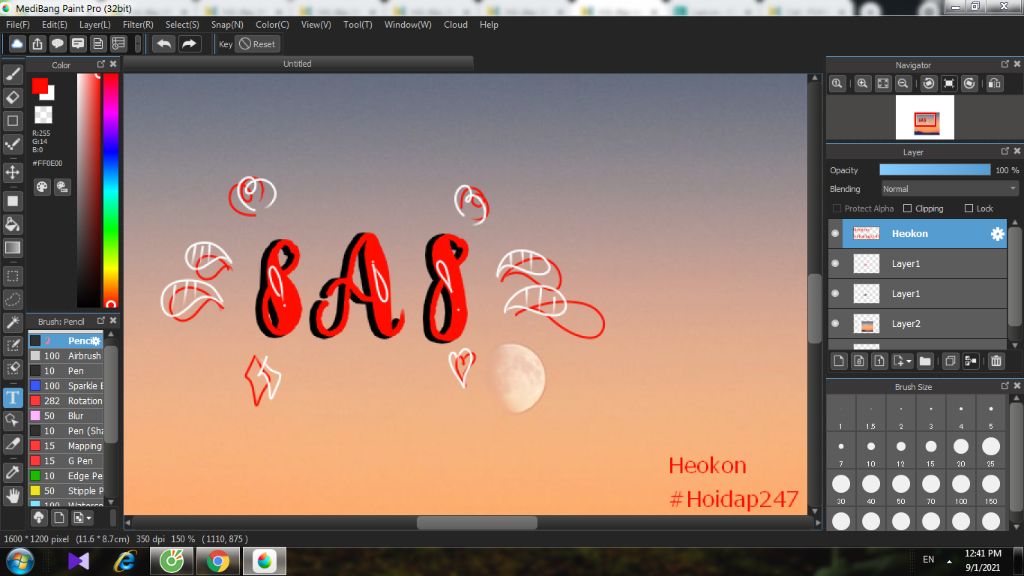Select the Bucket fill tool
1024x576 pixels.
click(x=12, y=224)
